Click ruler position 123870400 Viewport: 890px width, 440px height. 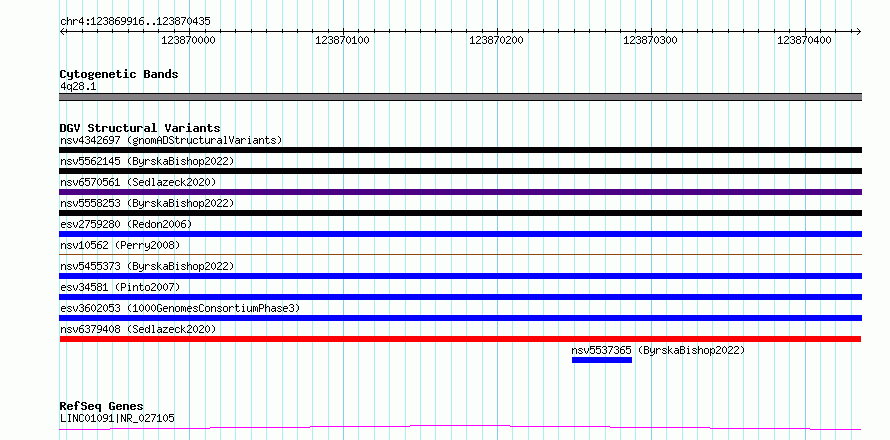click(804, 40)
